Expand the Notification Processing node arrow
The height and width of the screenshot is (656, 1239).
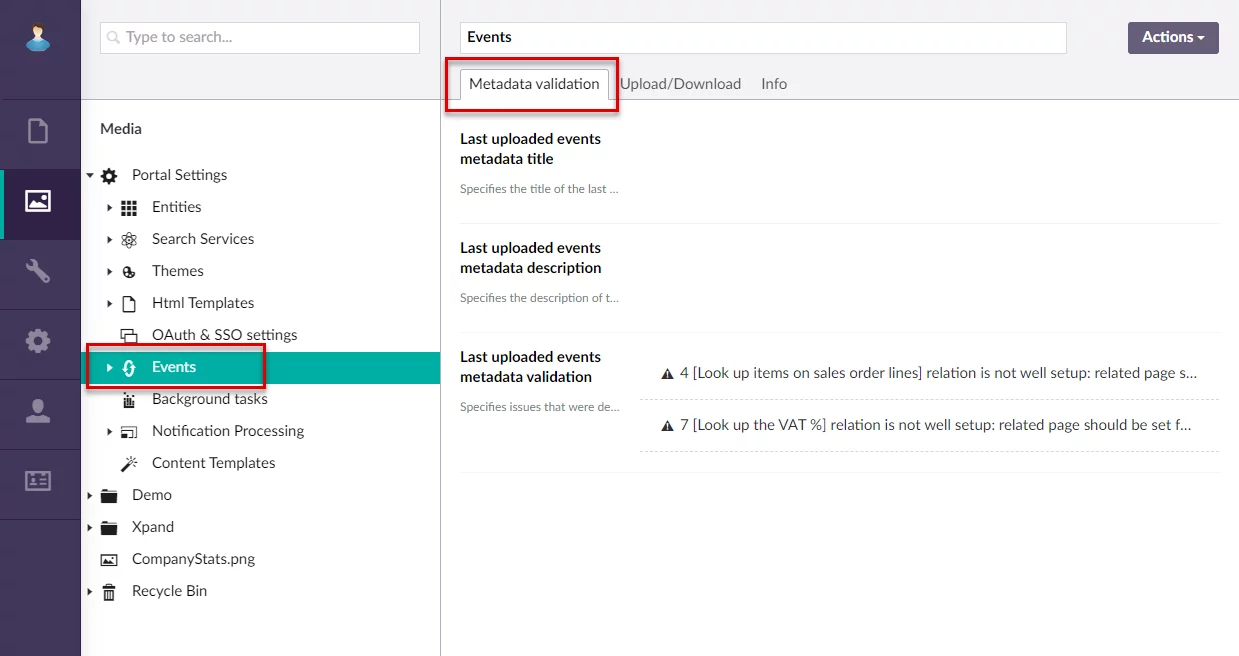pyautogui.click(x=109, y=432)
